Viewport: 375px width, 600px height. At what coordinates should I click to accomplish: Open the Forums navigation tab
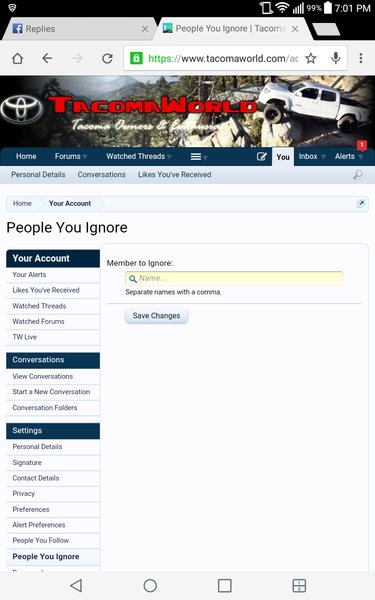pos(67,156)
